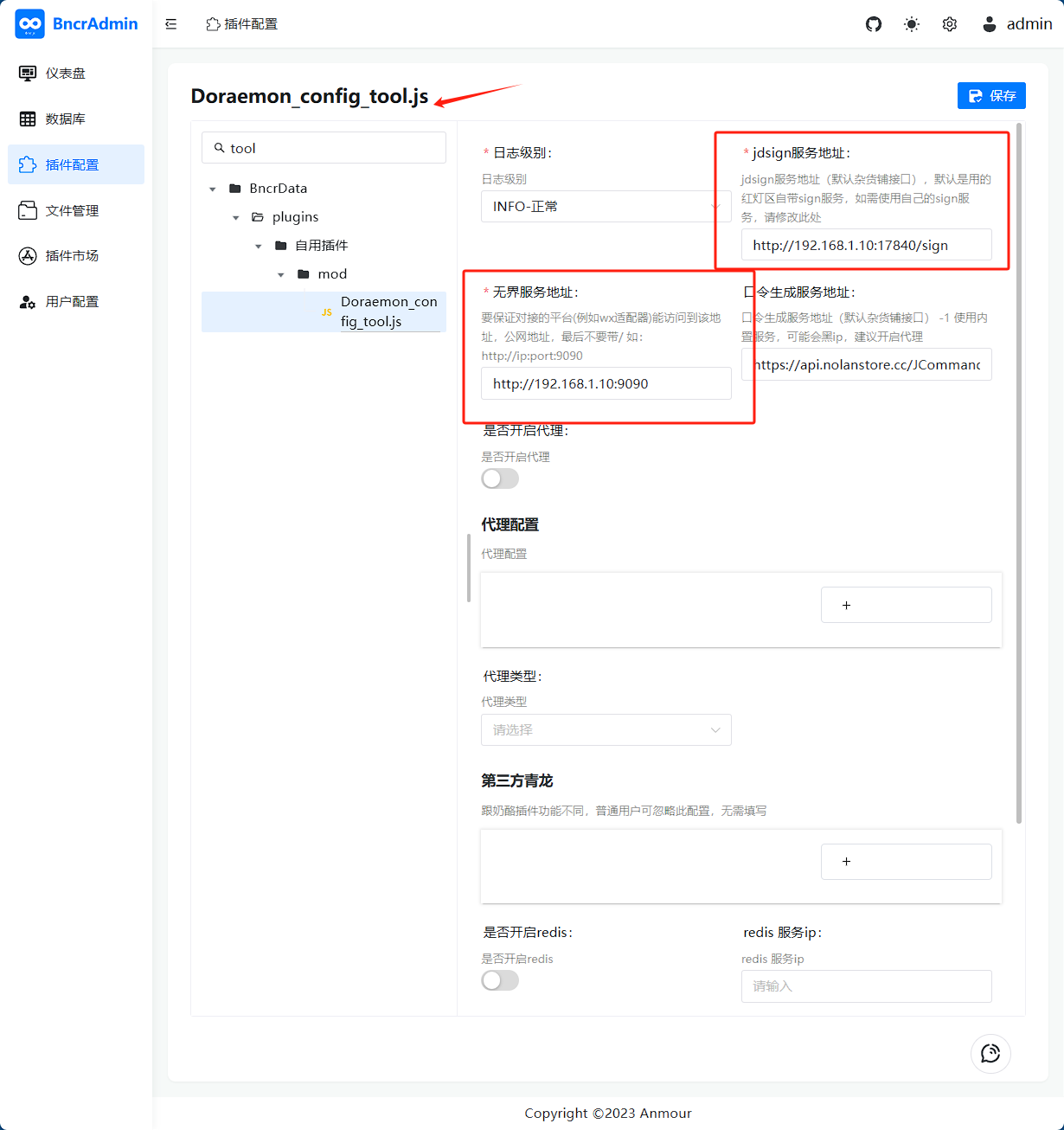Image resolution: width=1064 pixels, height=1130 pixels.
Task: Open settings gear icon in header
Action: click(950, 24)
